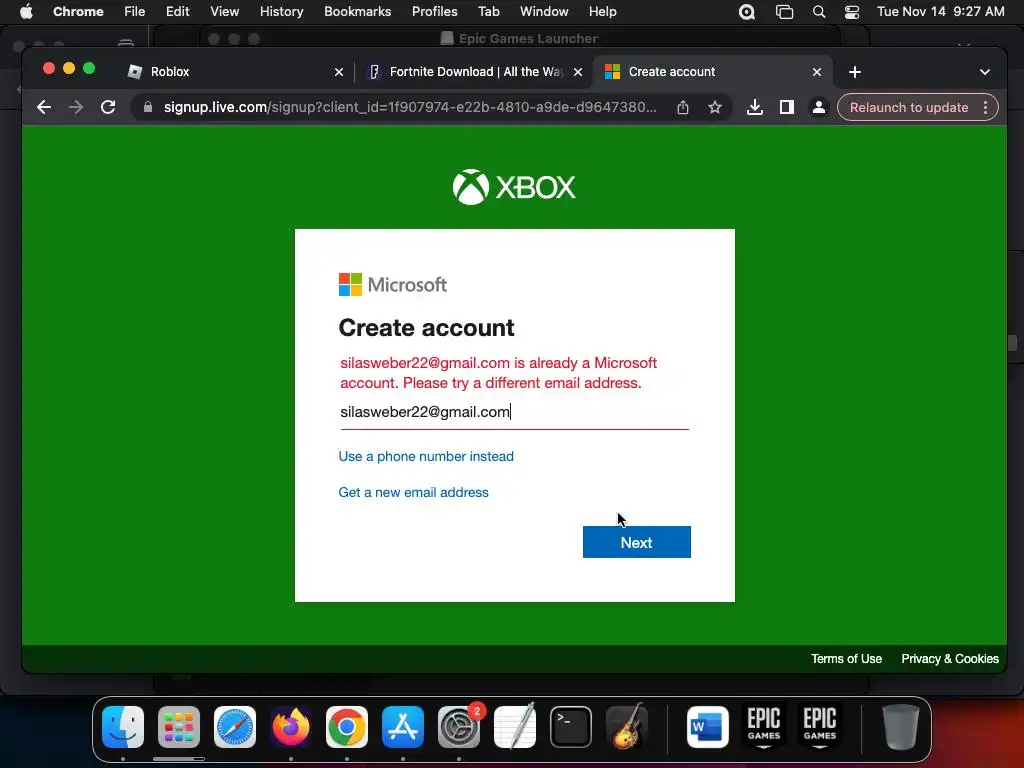Screen dimensions: 1024x768
Task: Click Relaunch to update
Action: [909, 107]
